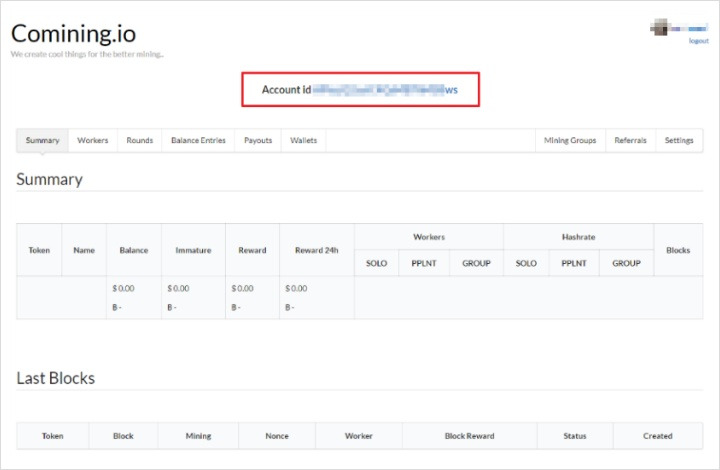Click the Immature column header

193,250
